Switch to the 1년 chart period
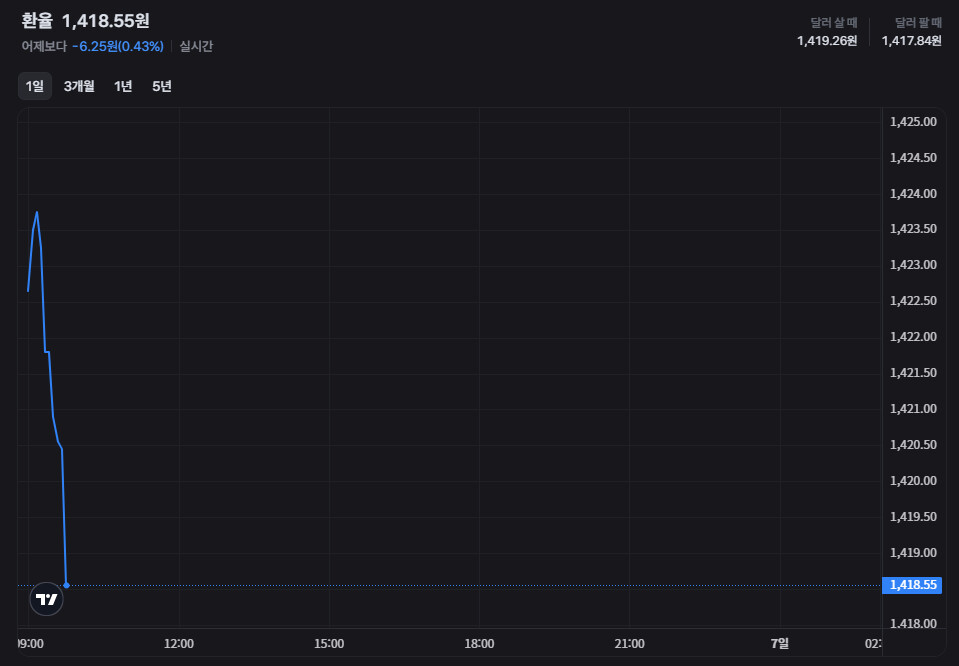959x666 pixels. coord(123,86)
